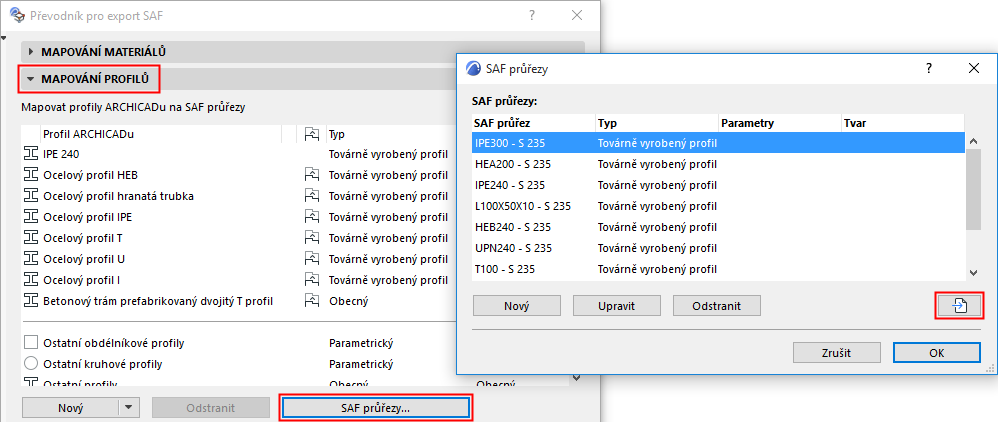Select the L100X50X10 - S 235 row
Screen dimensions: 998x422
point(718,206)
